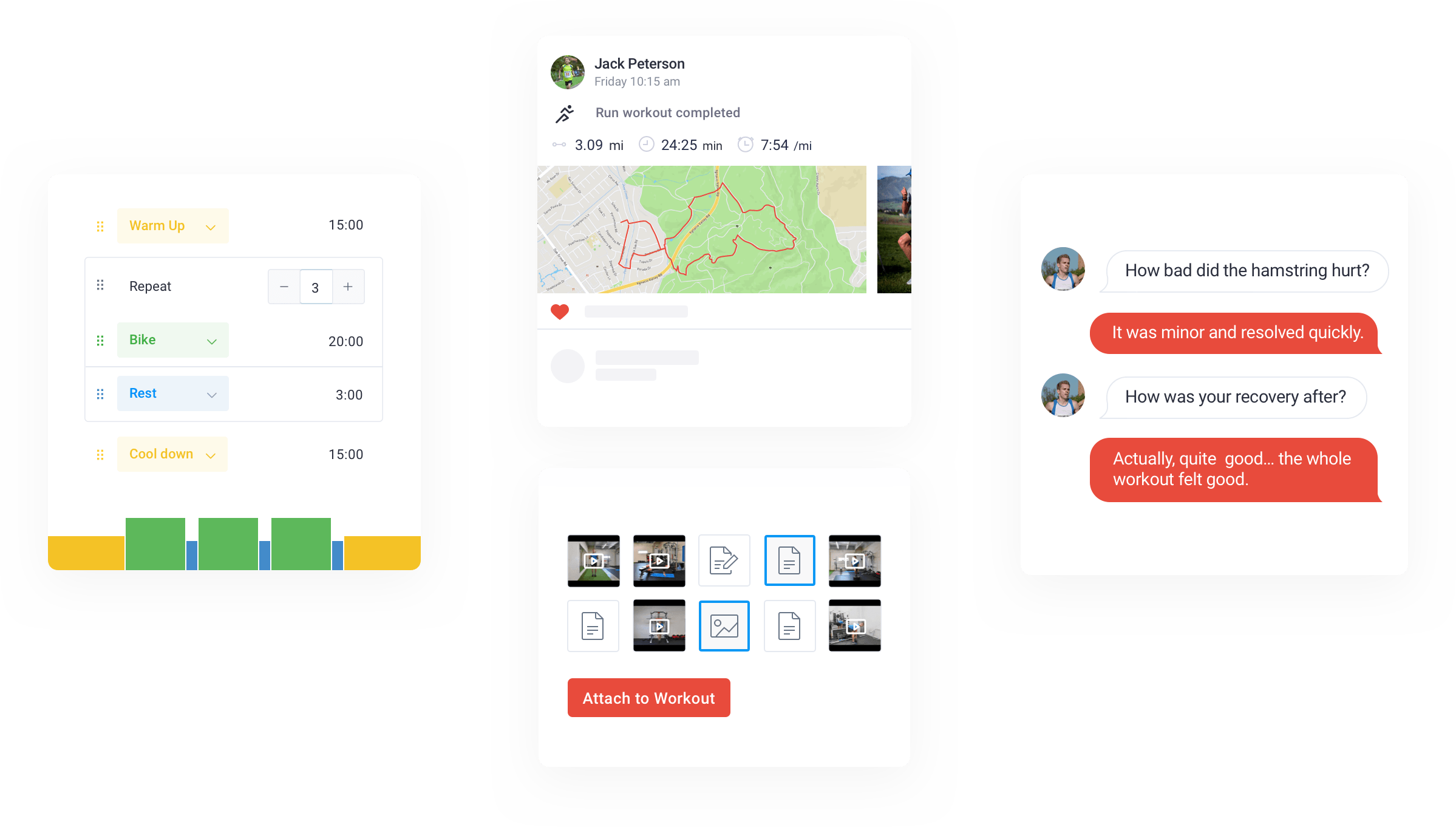The height and width of the screenshot is (827, 1456).
Task: Select the drag handle for Cool Down
Action: (100, 454)
